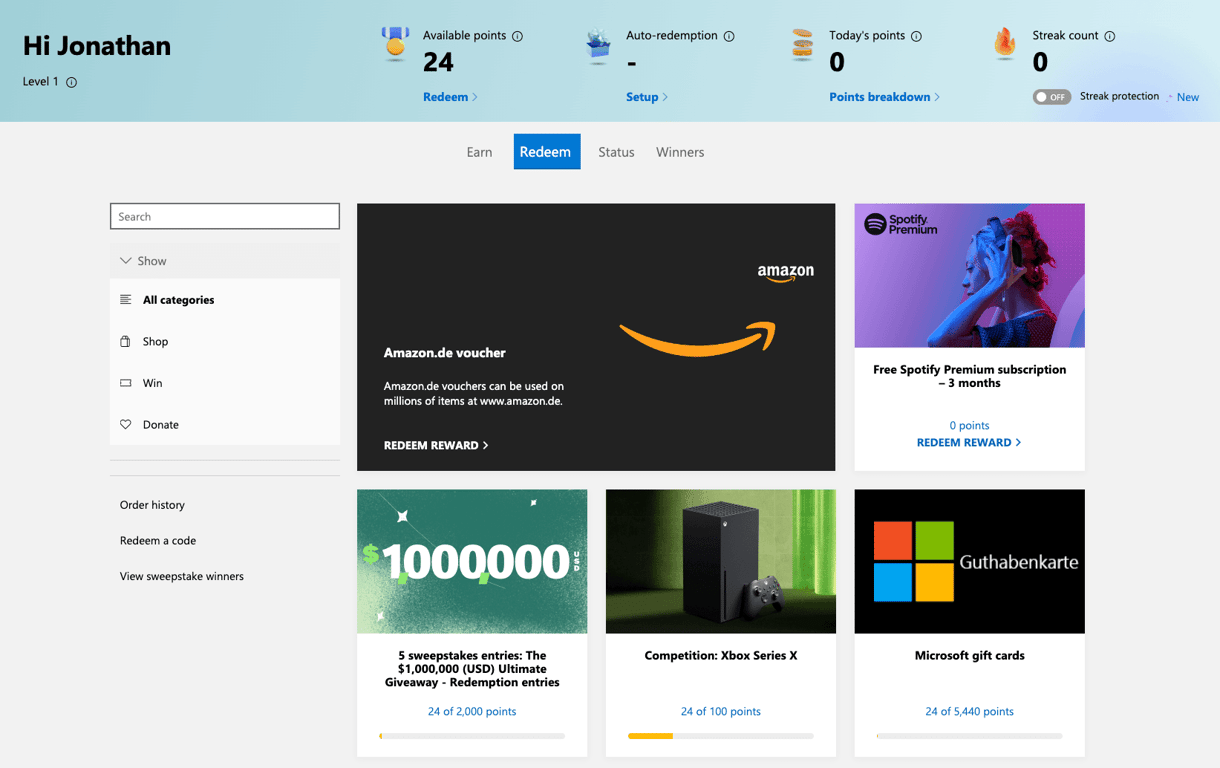1220x768 pixels.
Task: Click New link beside Streak protection
Action: tap(1187, 97)
